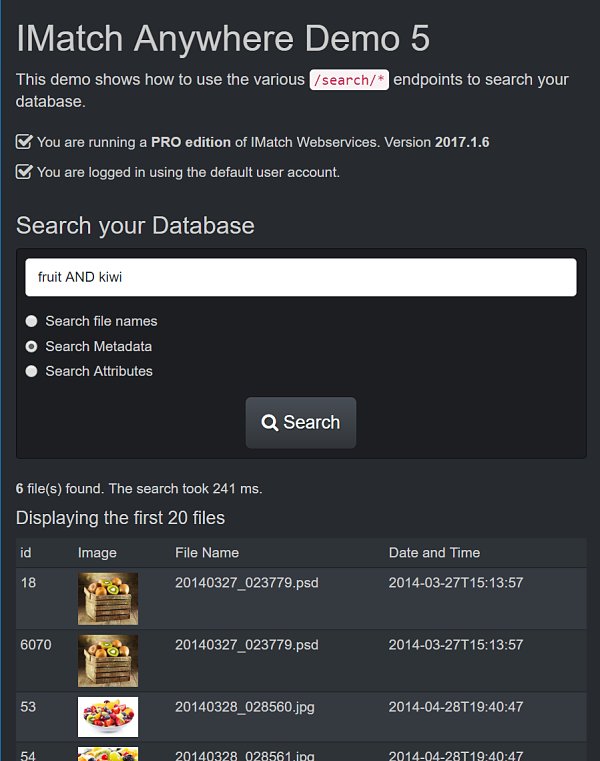Select the Search Metadata radio button
The image size is (600, 761).
point(32,347)
